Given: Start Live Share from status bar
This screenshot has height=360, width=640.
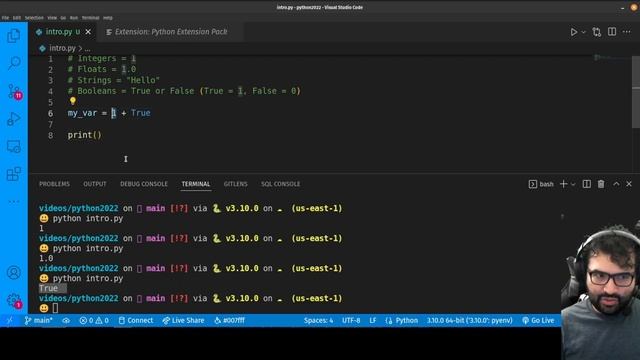Looking at the screenshot, I should [x=183, y=321].
